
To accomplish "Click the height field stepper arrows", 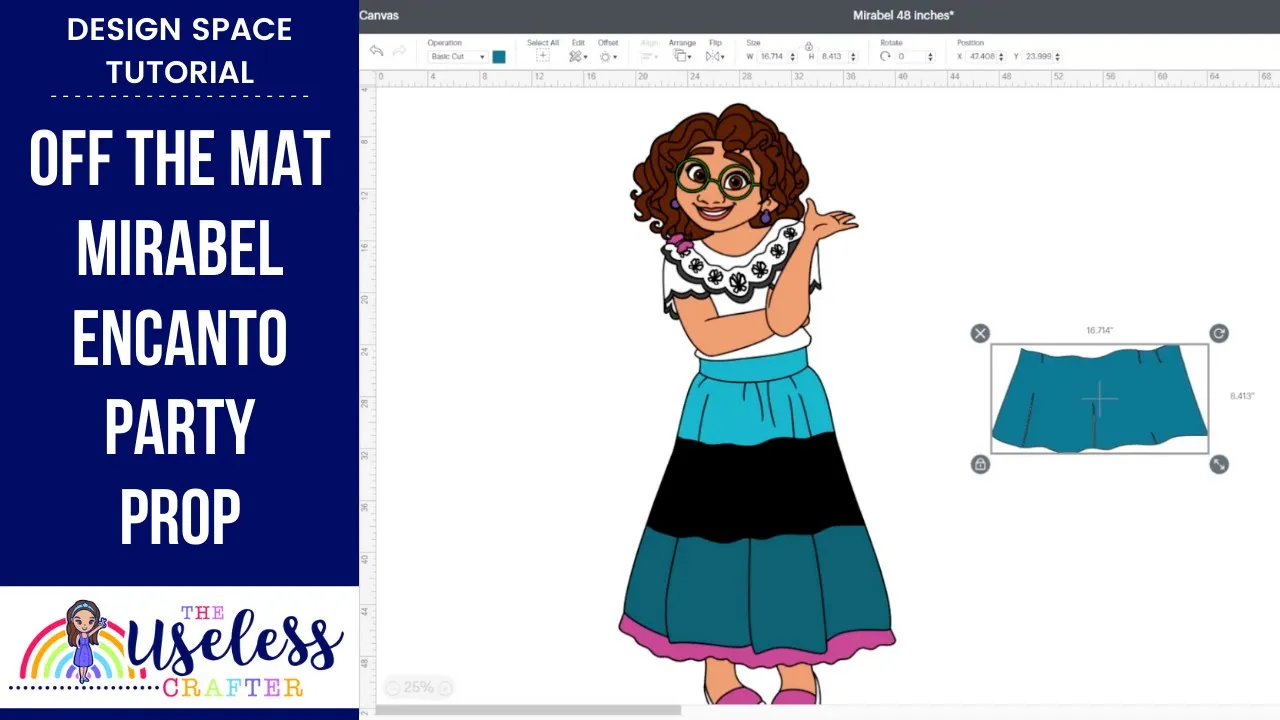I will 853,57.
